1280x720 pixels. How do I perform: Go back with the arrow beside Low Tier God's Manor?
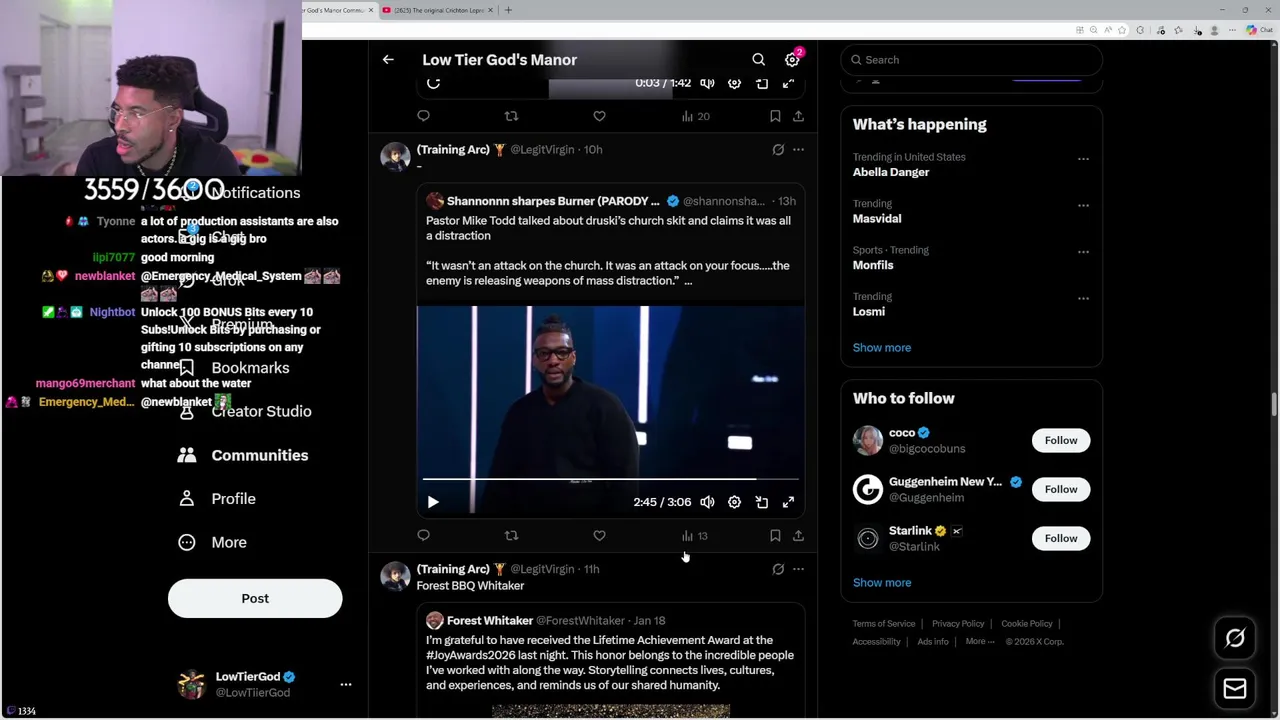(x=388, y=60)
